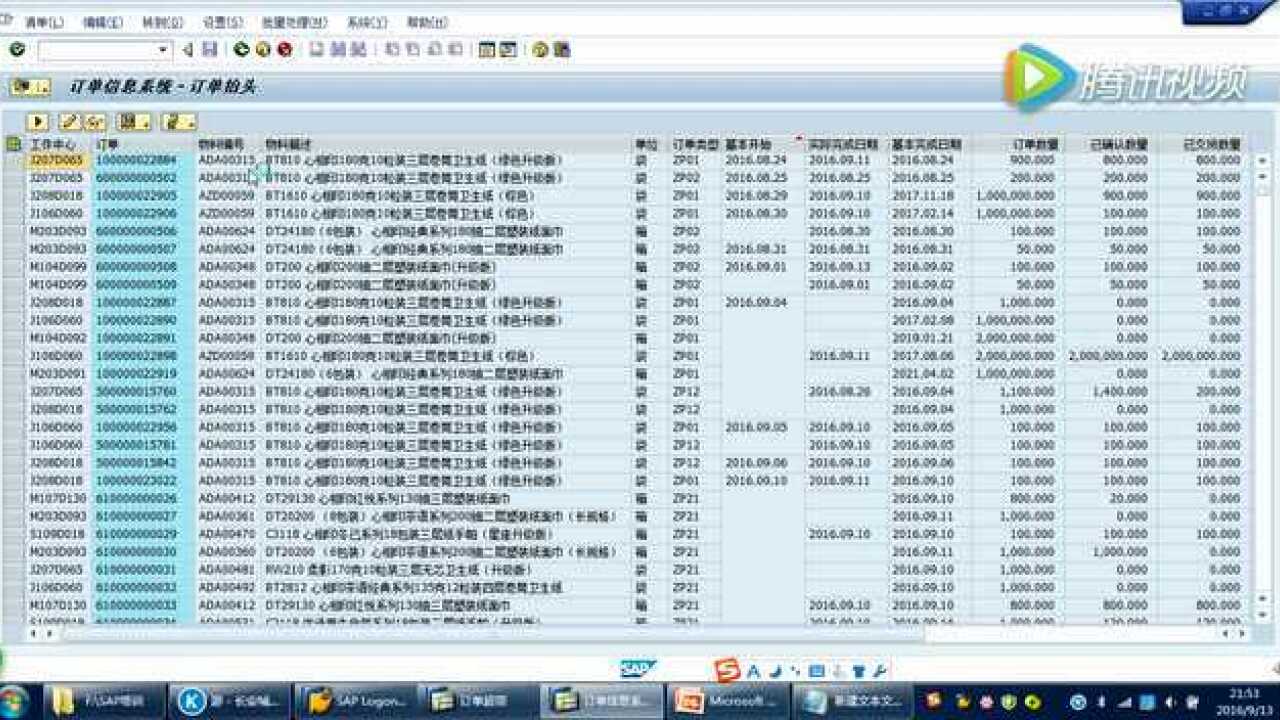1280x720 pixels.
Task: Click date 2021.04.02 in table
Action: [922, 374]
